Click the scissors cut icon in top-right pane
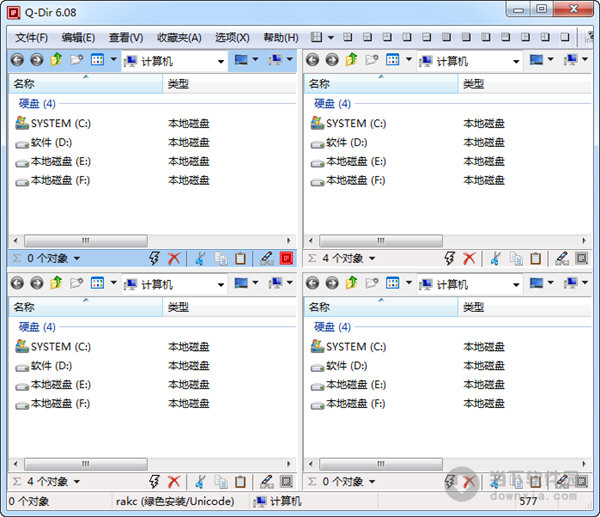 (x=495, y=259)
